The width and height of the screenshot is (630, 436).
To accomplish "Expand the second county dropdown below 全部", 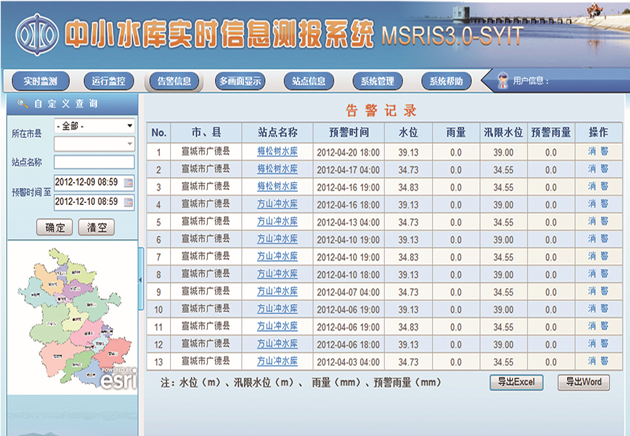I will click(x=94, y=144).
